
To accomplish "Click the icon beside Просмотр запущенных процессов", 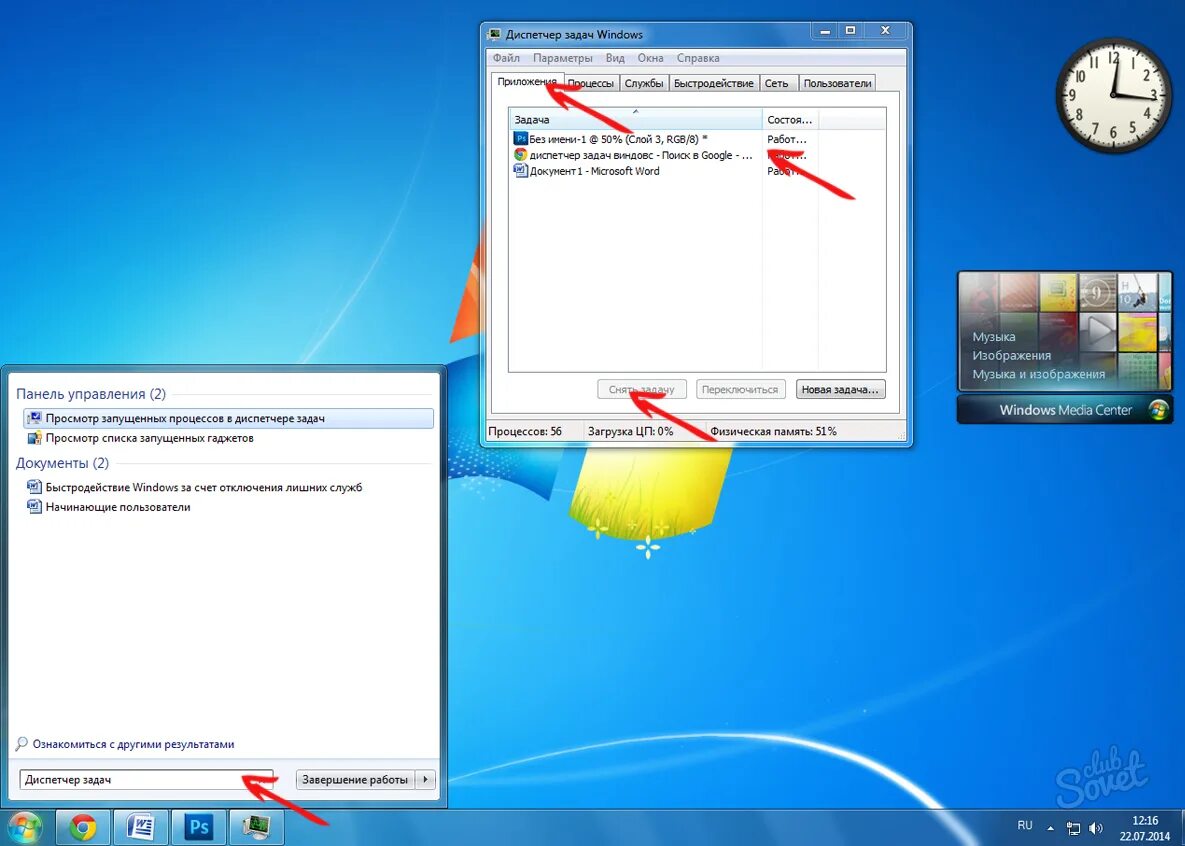I will point(34,418).
